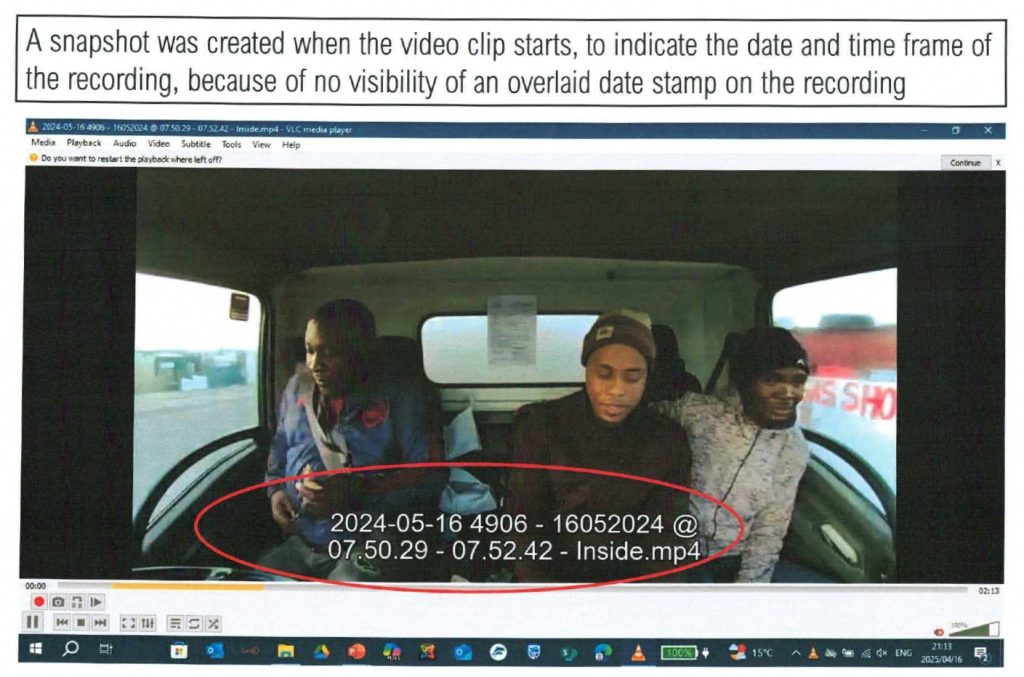Open the Media menu

click(43, 144)
